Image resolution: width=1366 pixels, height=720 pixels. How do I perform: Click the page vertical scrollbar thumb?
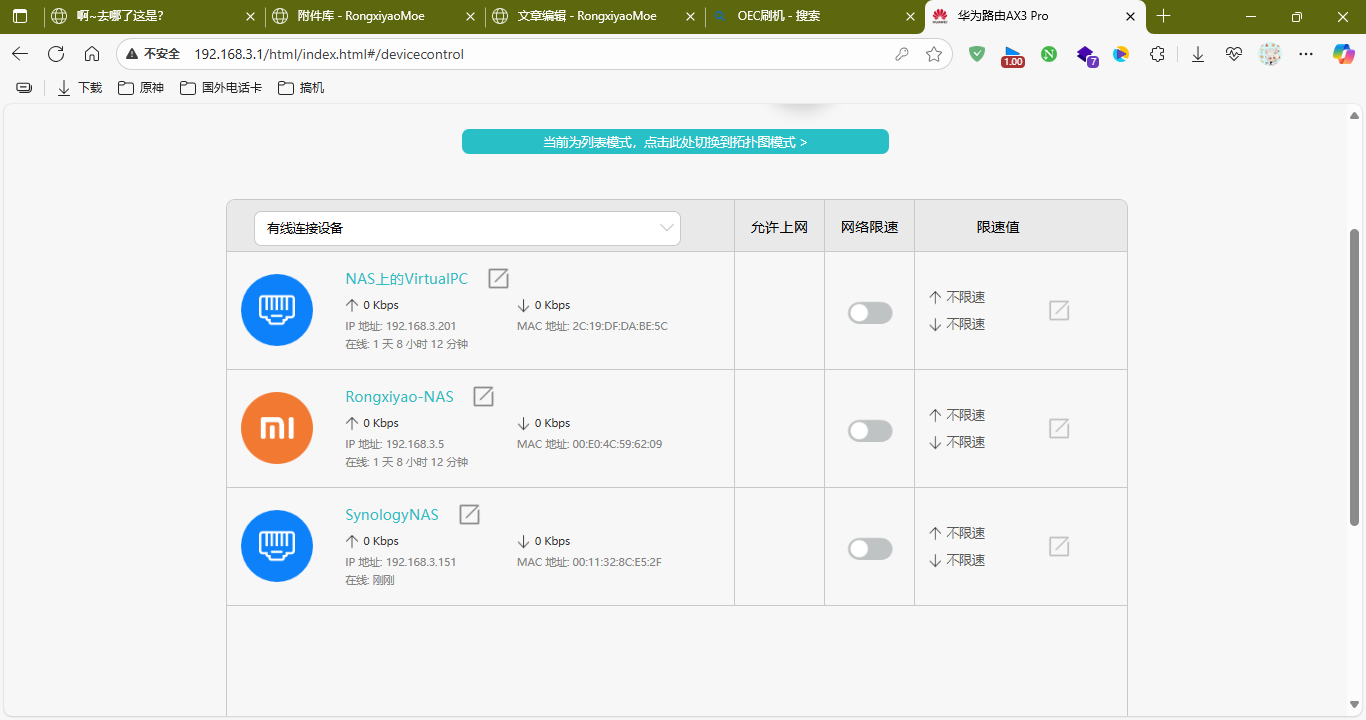(1355, 377)
